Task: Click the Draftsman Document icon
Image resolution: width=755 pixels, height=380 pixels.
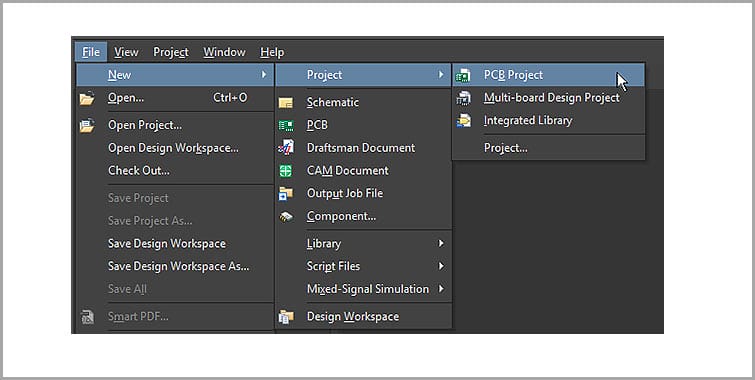Action: pos(286,147)
